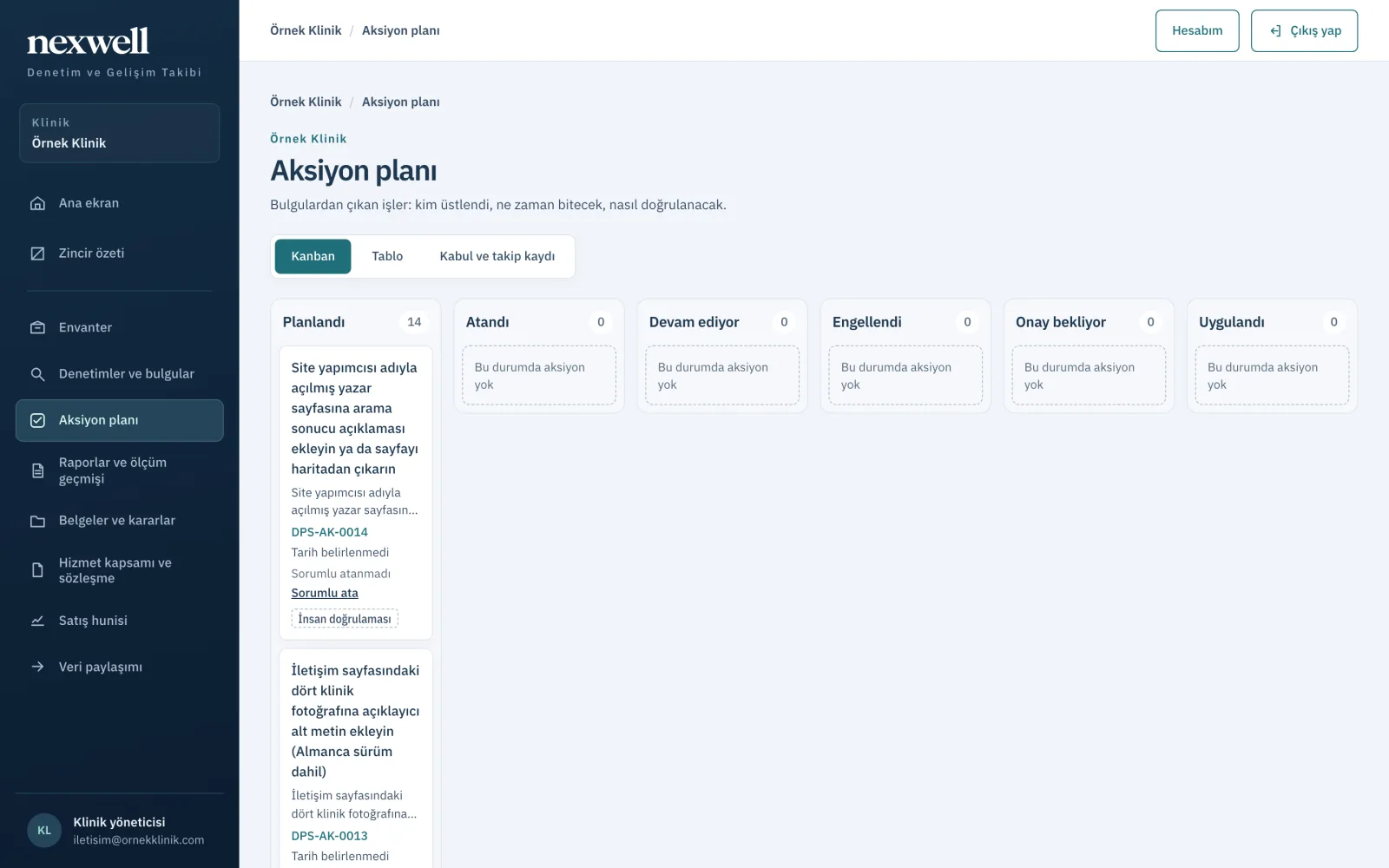
Task: Open Hesabım account button
Action: [1197, 30]
